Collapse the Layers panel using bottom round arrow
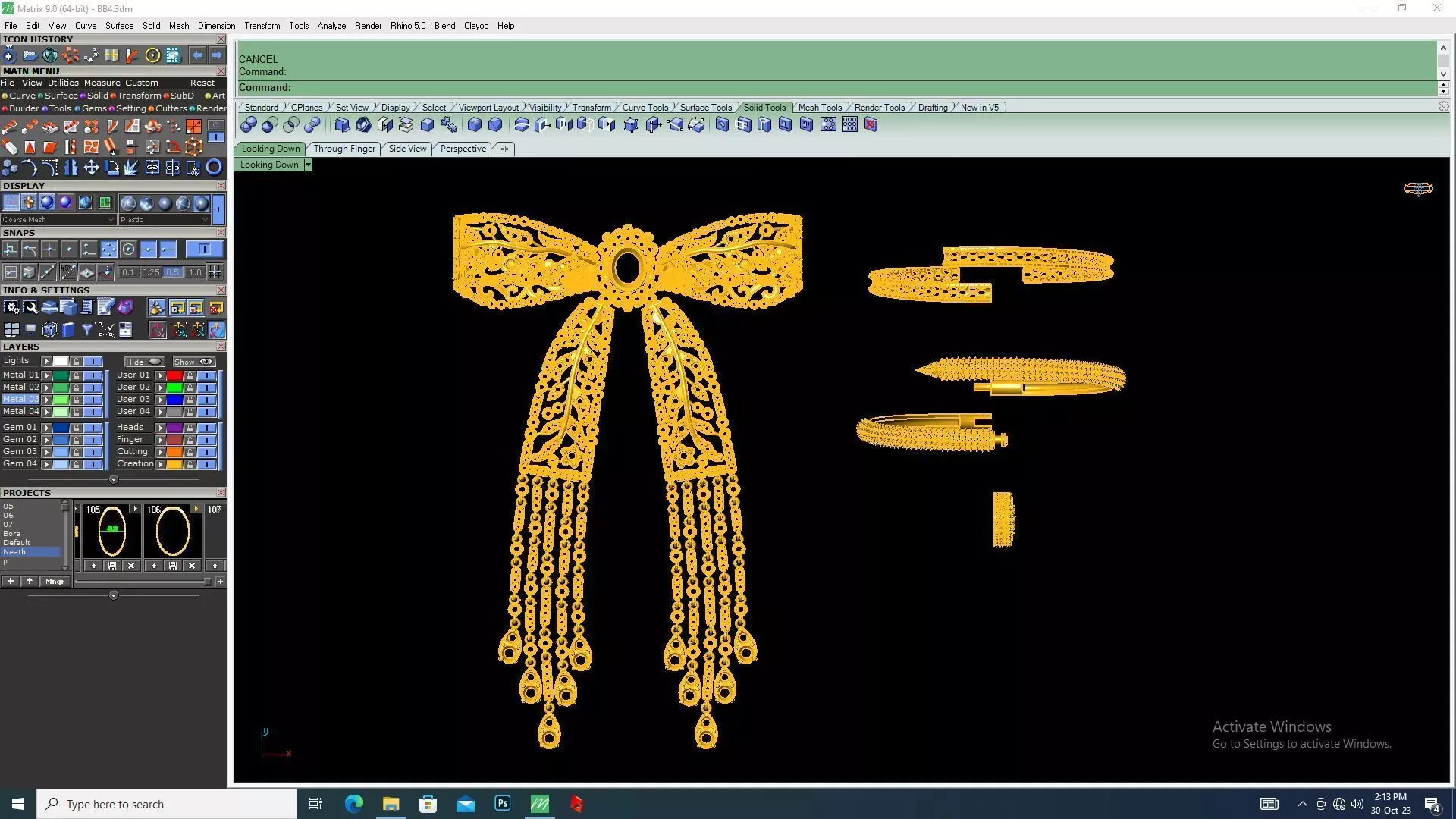Image resolution: width=1456 pixels, height=819 pixels. pos(113,479)
